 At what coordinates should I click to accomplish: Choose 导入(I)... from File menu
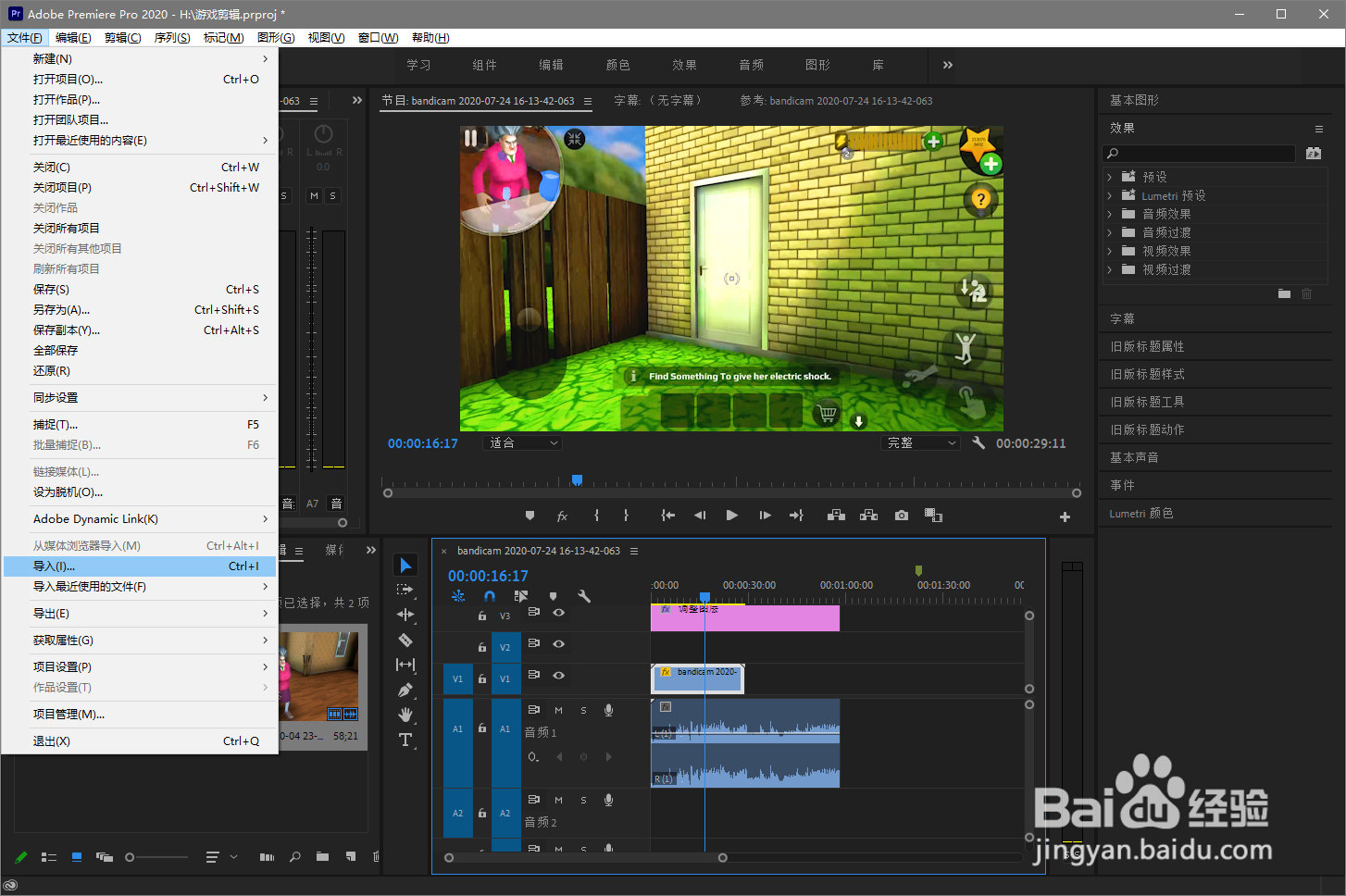click(140, 566)
